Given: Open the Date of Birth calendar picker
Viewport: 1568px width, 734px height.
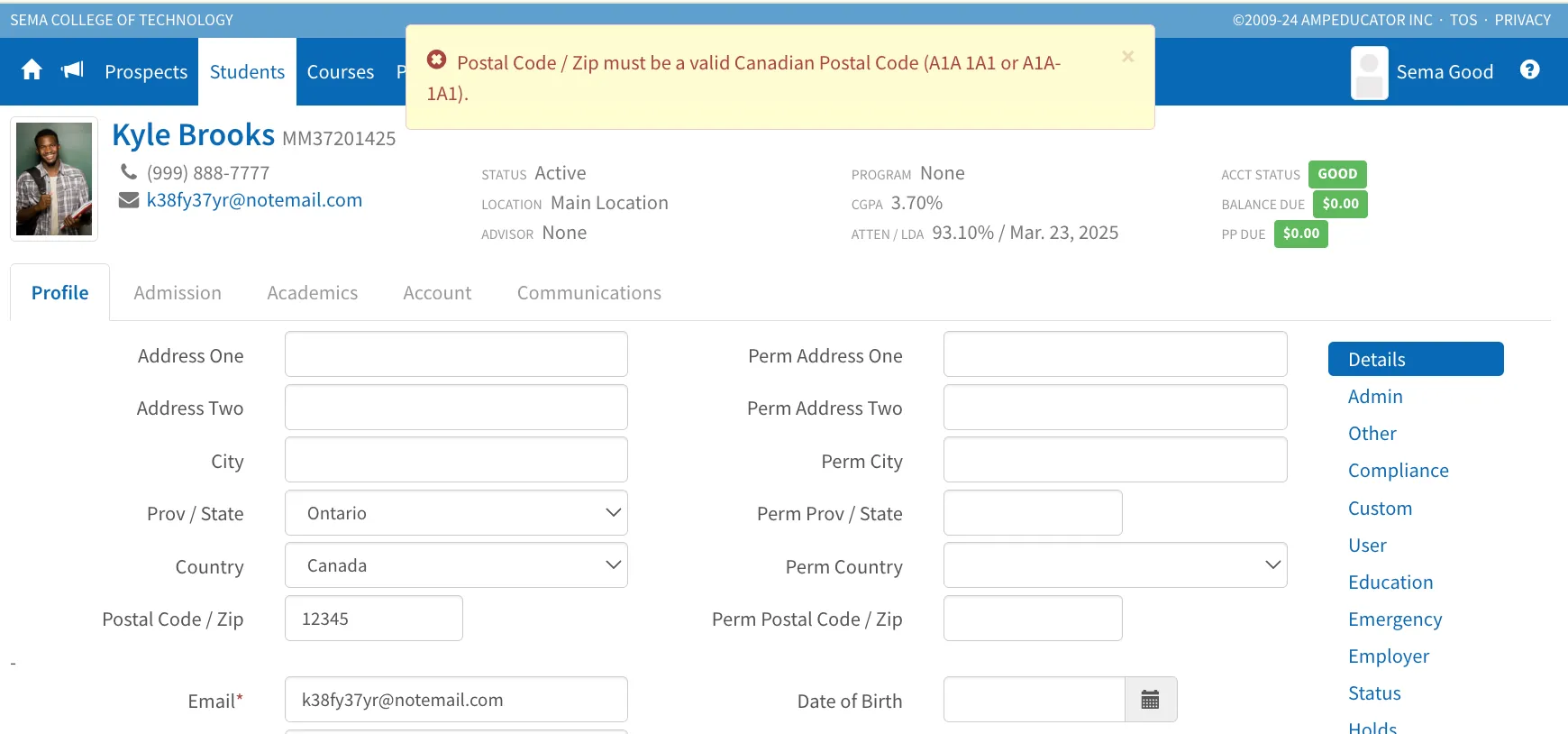Looking at the screenshot, I should [1151, 700].
